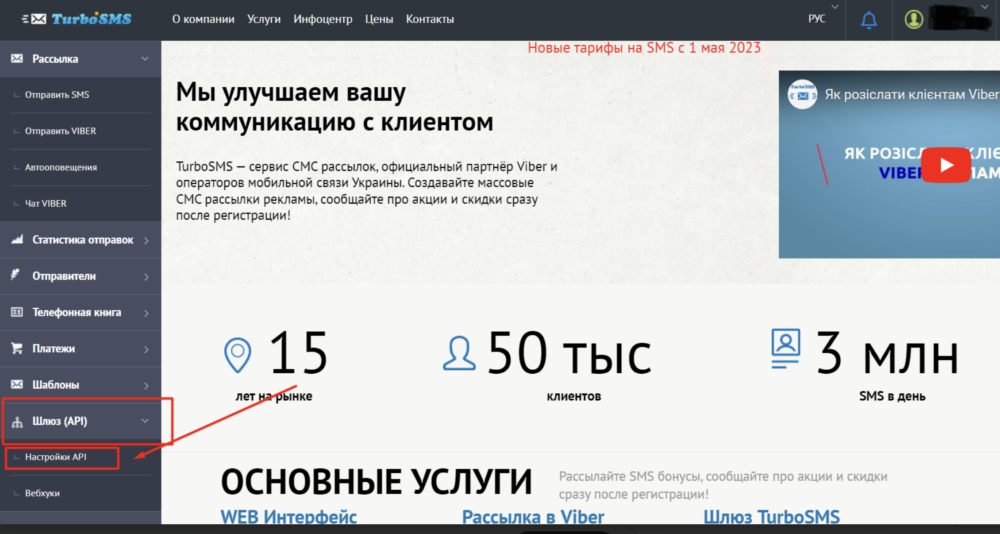Screen dimensions: 1000x534
Task: Click the map pin icon beside 15
Action: [x=237, y=355]
